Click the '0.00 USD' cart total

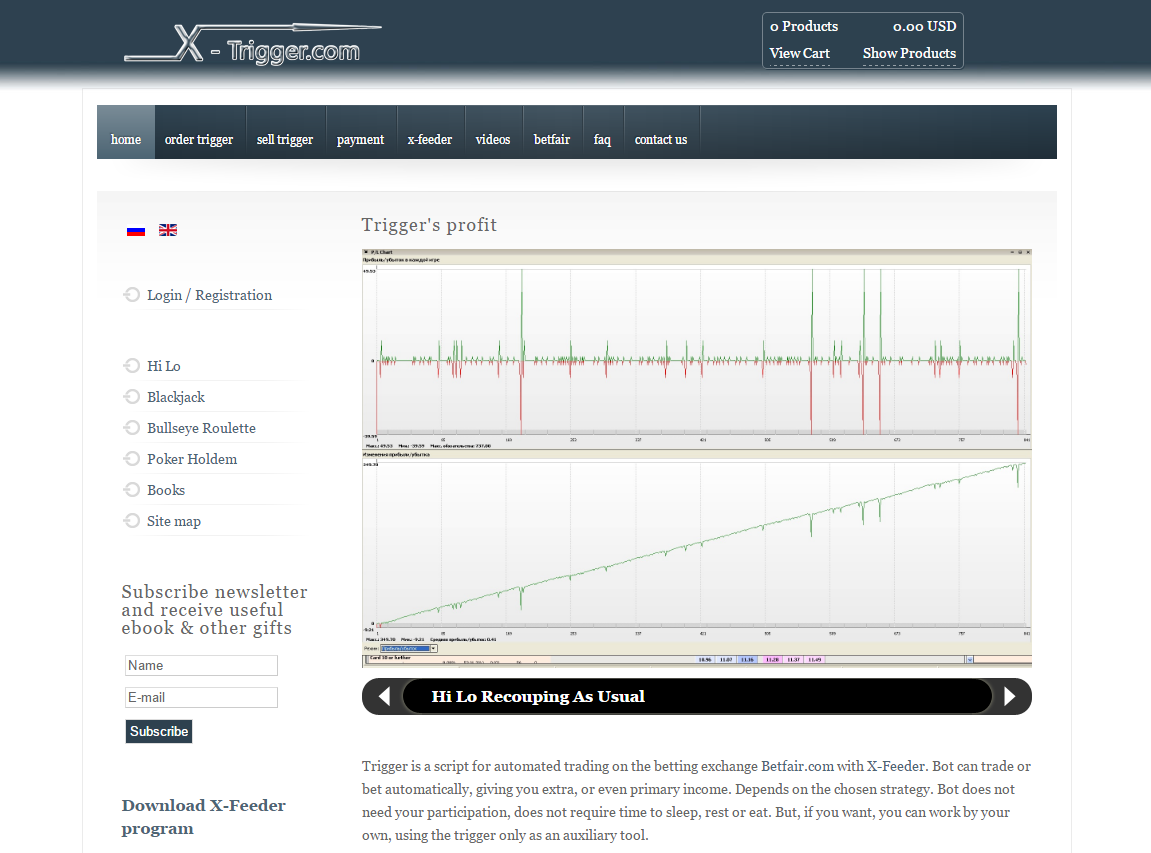924,26
